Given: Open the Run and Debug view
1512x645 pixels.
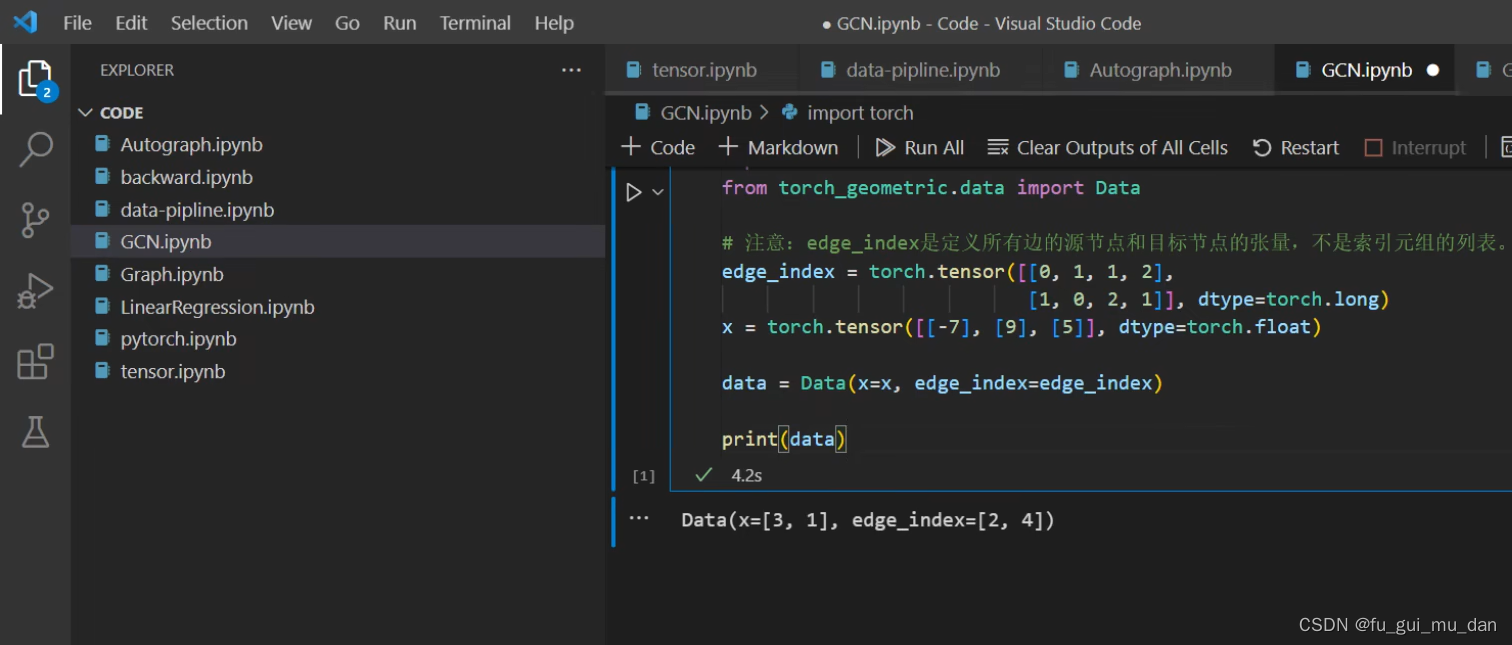Looking at the screenshot, I should point(35,291).
